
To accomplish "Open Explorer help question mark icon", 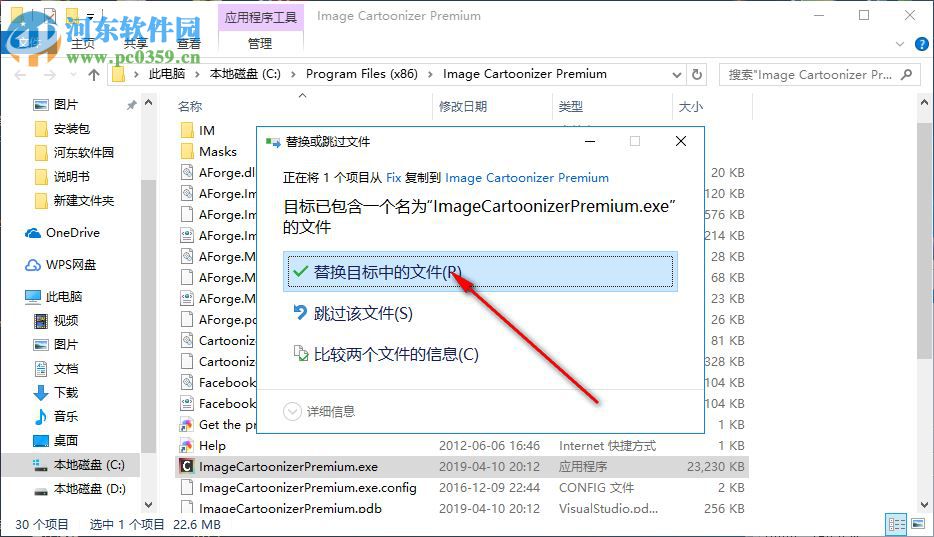I will 921,44.
